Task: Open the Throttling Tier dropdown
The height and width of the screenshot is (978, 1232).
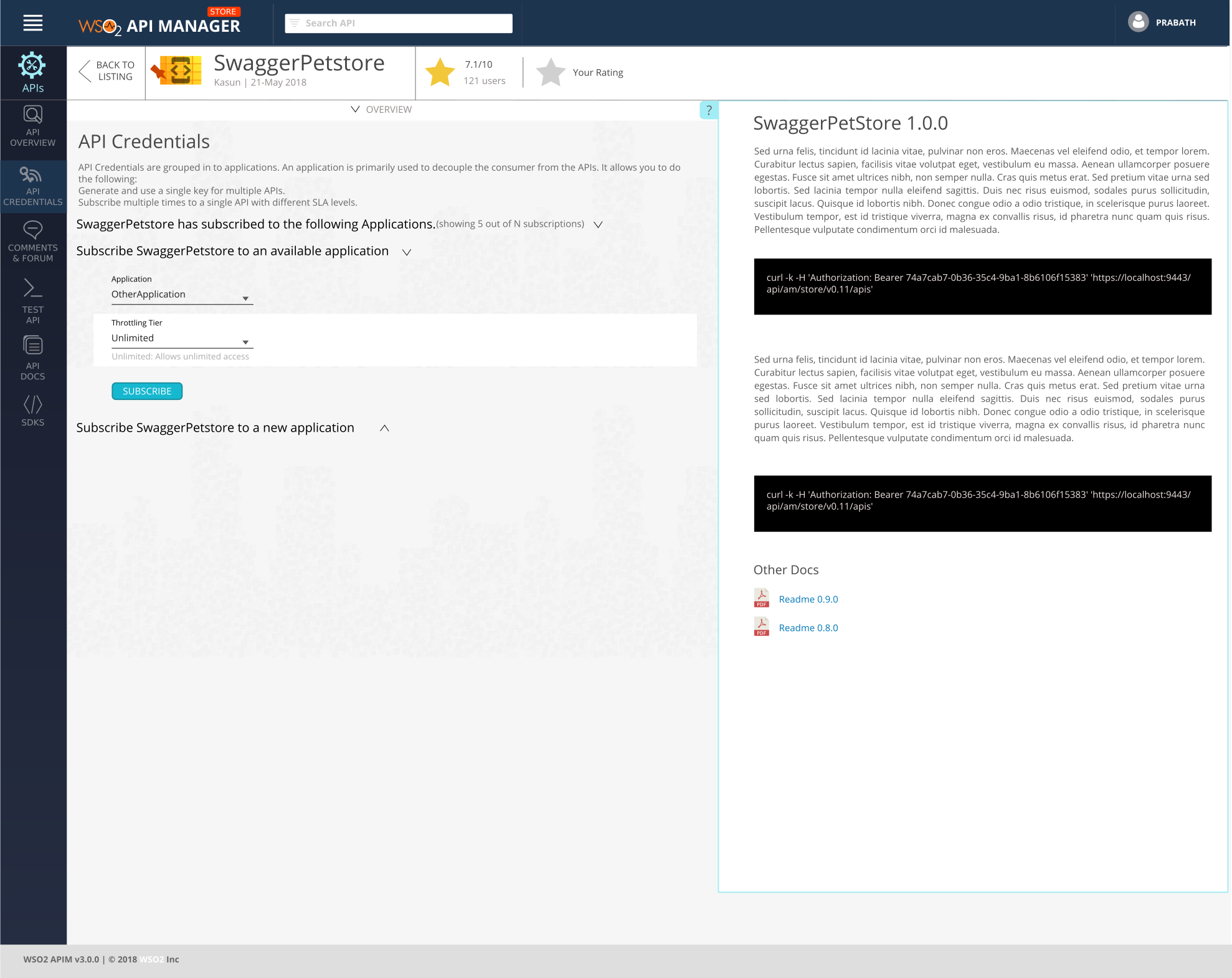Action: coord(181,338)
